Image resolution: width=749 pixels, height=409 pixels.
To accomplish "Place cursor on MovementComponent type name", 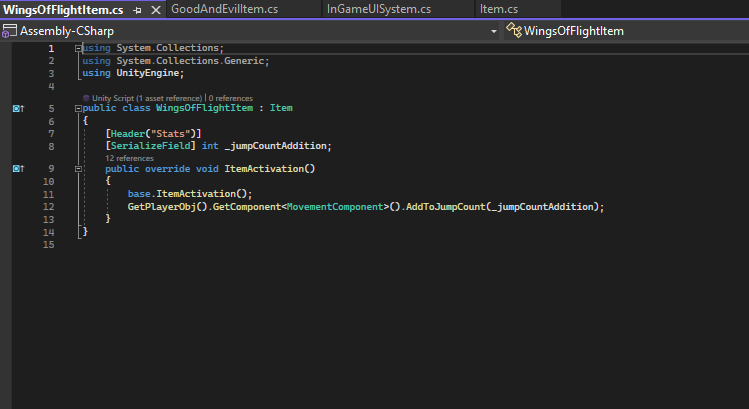I will [335, 206].
